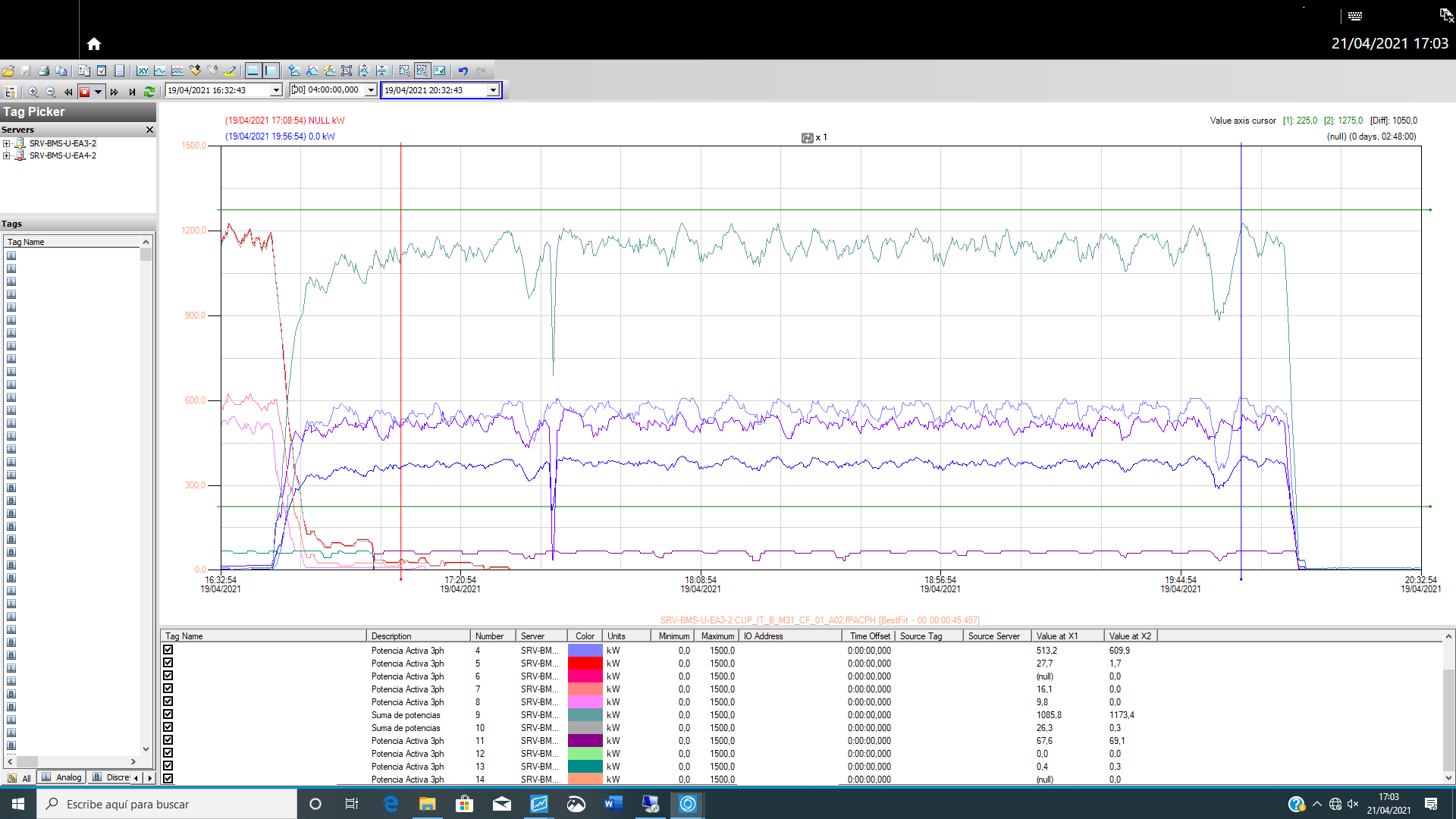Open the 04:00:00,000 duration dropdown
Image resolution: width=1456 pixels, height=819 pixels.
(x=371, y=90)
